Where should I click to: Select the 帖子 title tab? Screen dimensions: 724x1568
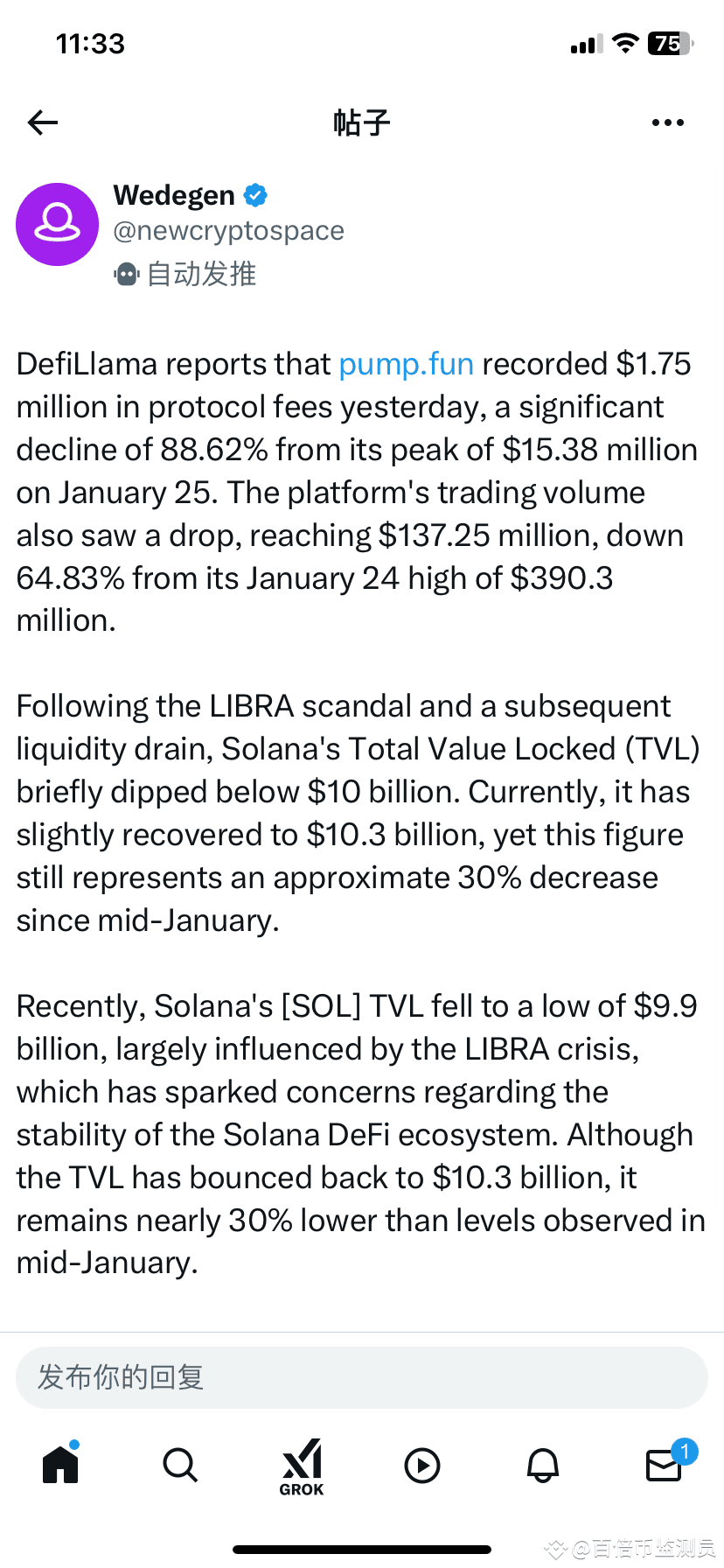pyautogui.click(x=361, y=122)
